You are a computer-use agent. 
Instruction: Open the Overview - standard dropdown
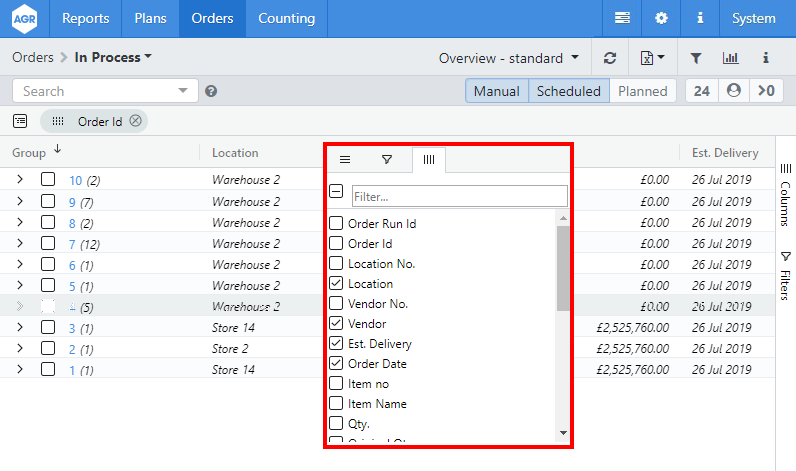(x=509, y=58)
